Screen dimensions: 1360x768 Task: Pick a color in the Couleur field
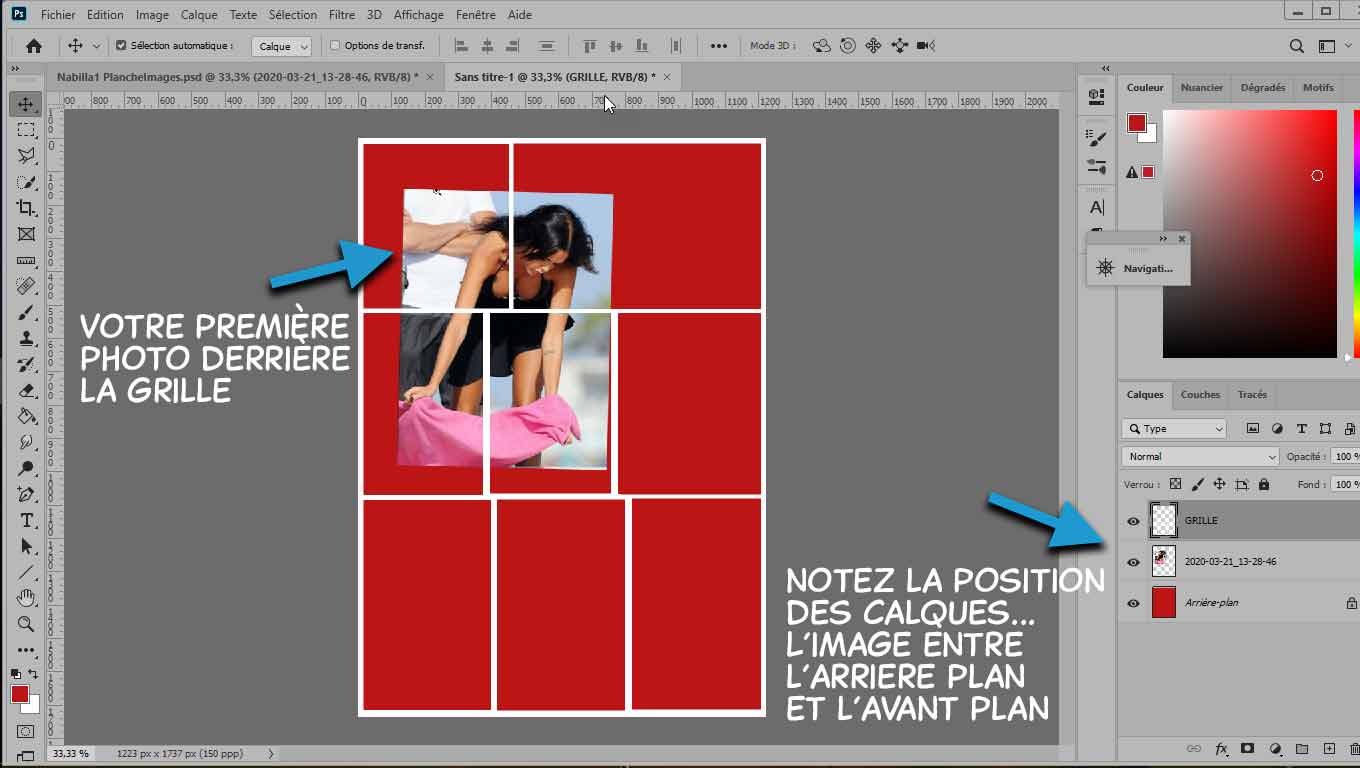(x=1250, y=233)
